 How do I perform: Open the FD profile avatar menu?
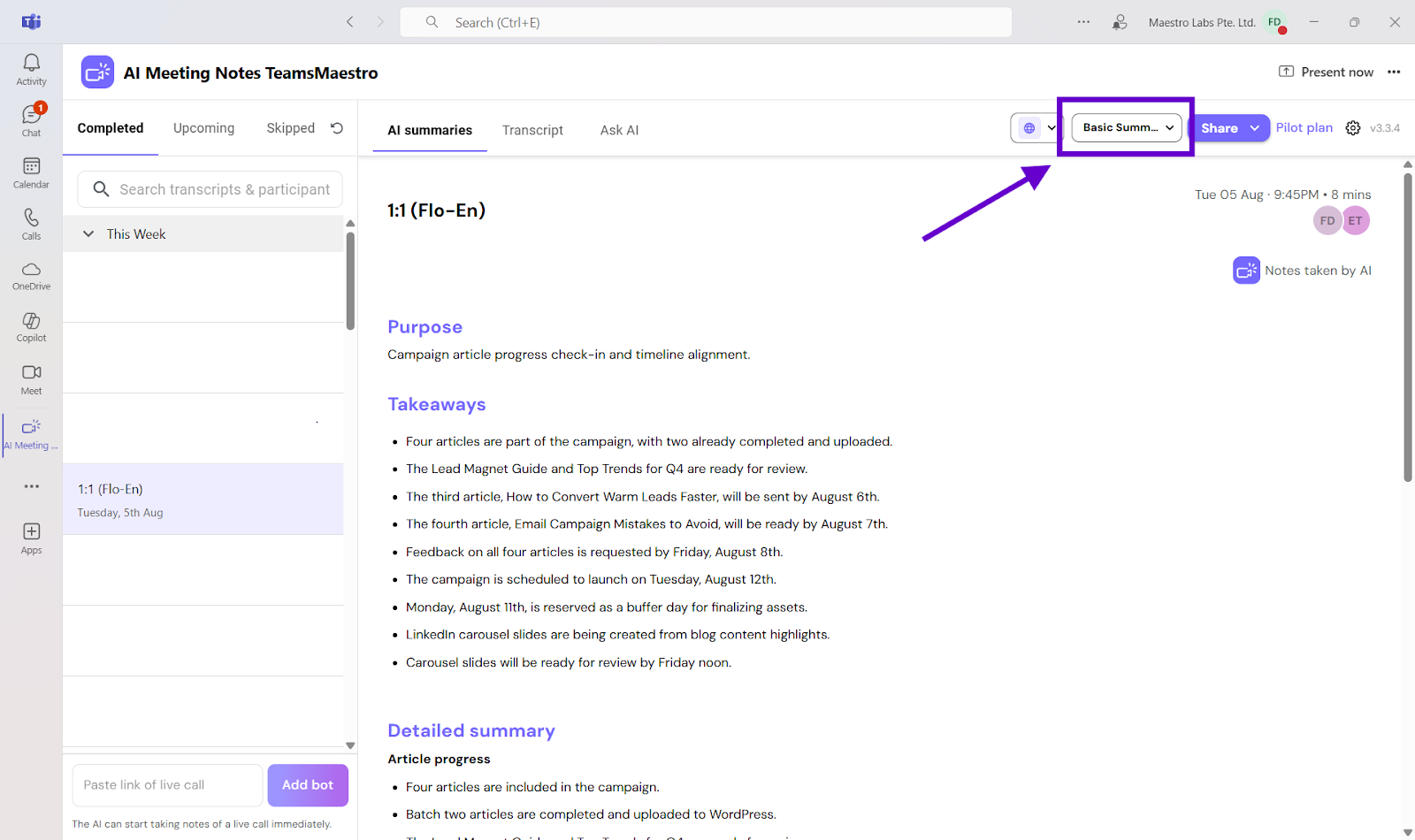(x=1275, y=22)
